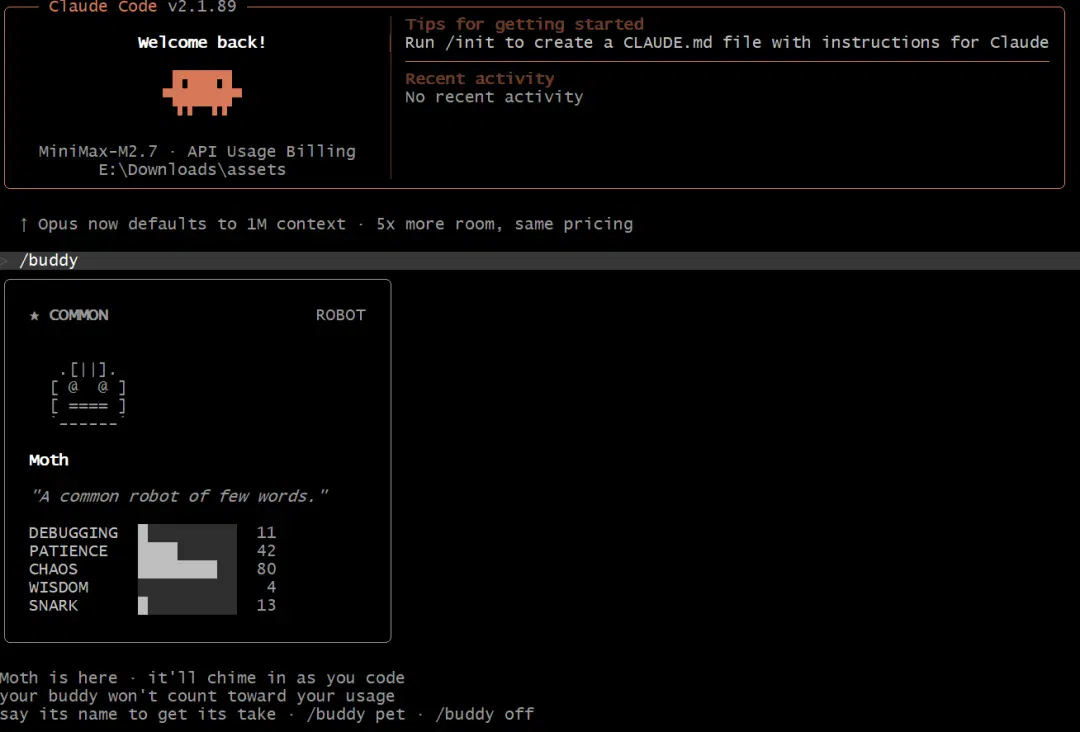The height and width of the screenshot is (732, 1080).
Task: Click the up arrow before Opus notice
Action: pos(23,224)
